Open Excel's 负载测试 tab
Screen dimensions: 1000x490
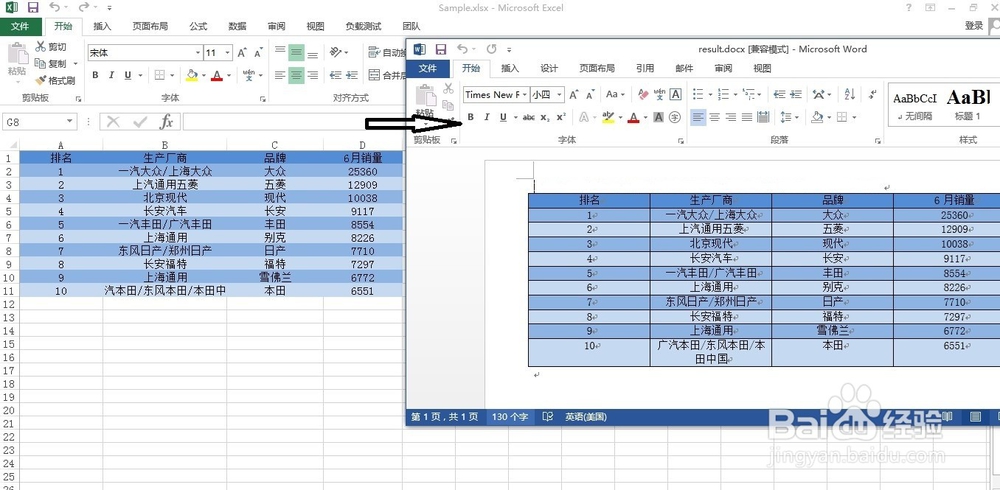tap(364, 26)
